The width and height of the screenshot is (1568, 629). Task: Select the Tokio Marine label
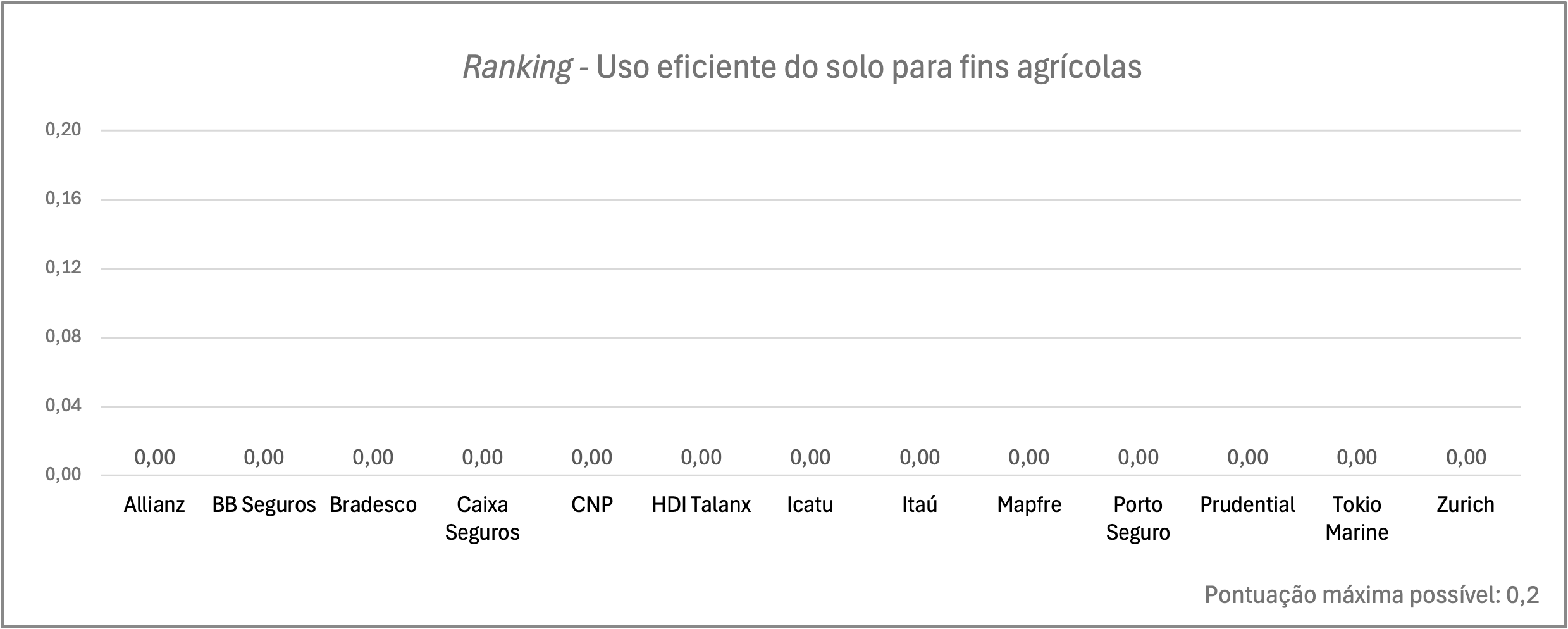[x=1357, y=518]
